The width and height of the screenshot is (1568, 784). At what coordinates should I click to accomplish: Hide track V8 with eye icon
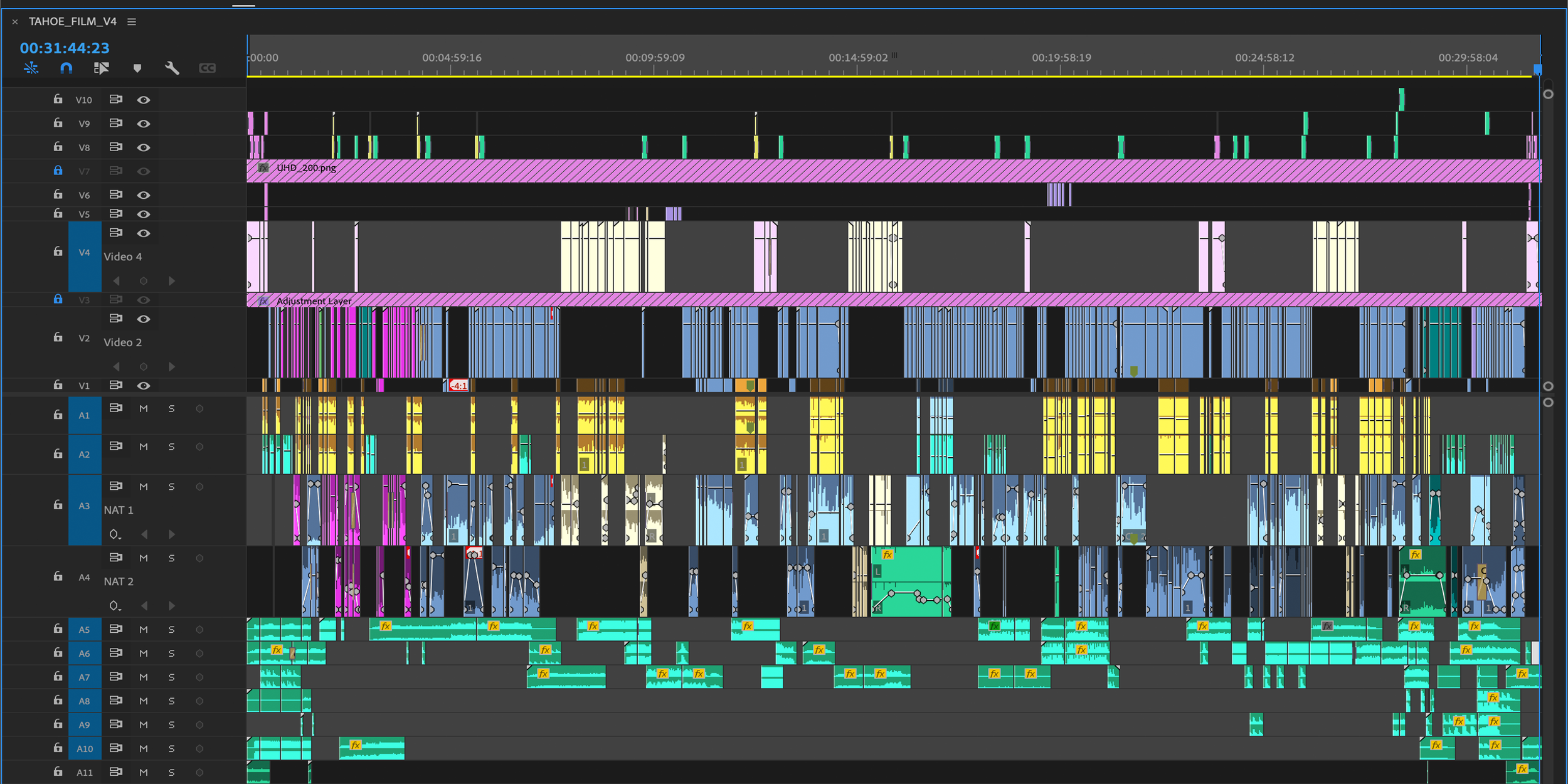(144, 147)
